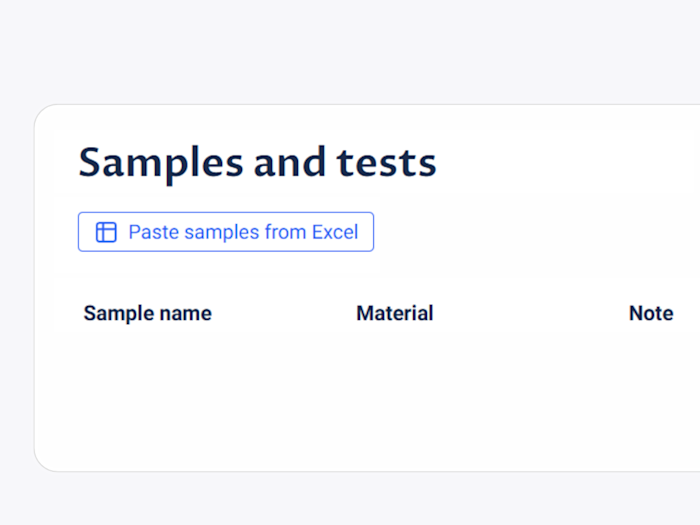Click the word Excel on the paste button
700x525 pixels.
[334, 232]
